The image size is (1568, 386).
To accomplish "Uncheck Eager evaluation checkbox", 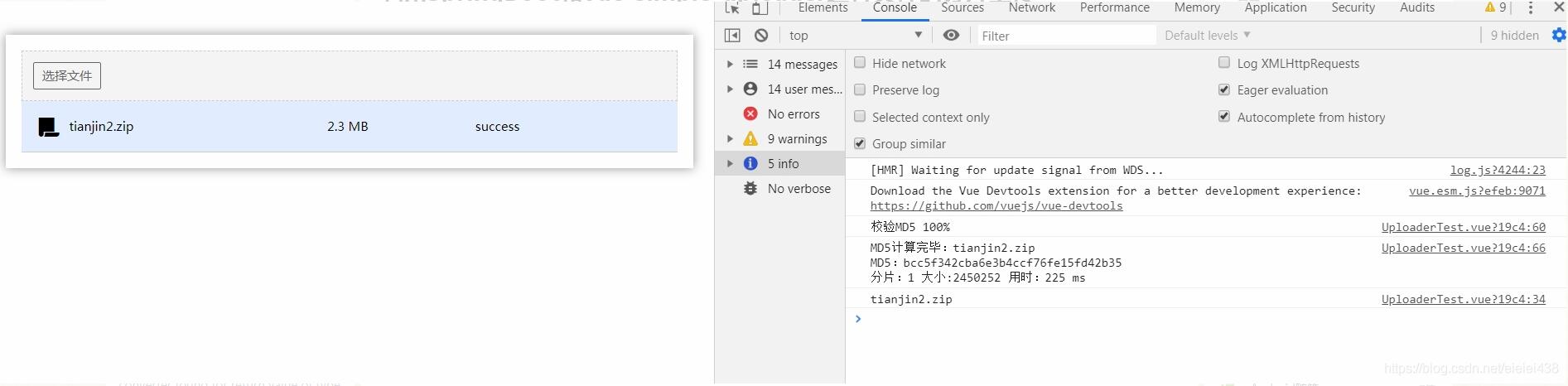I will 1224,89.
